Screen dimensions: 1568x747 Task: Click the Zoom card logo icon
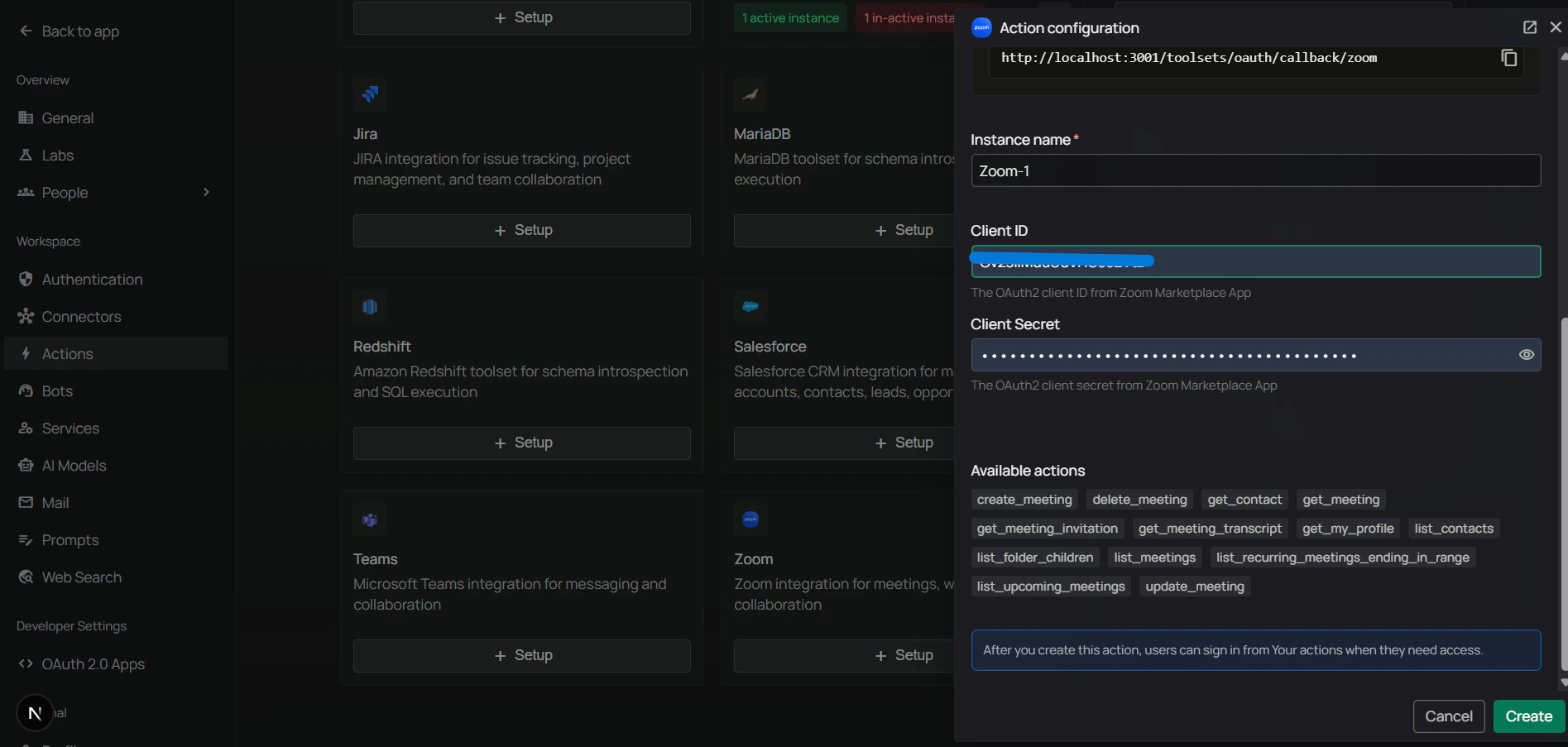click(750, 520)
